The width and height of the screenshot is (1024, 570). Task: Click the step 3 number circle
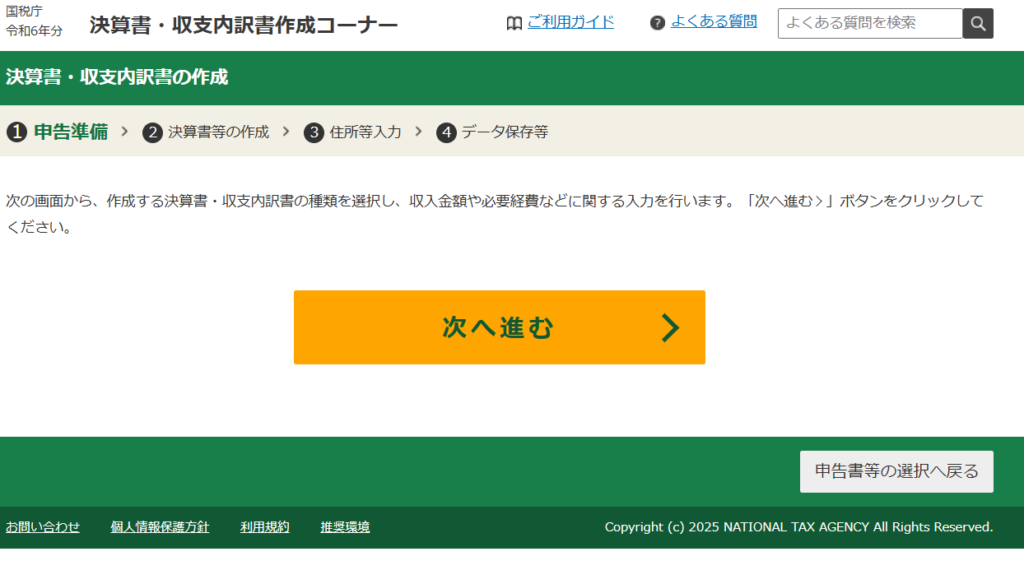click(314, 132)
